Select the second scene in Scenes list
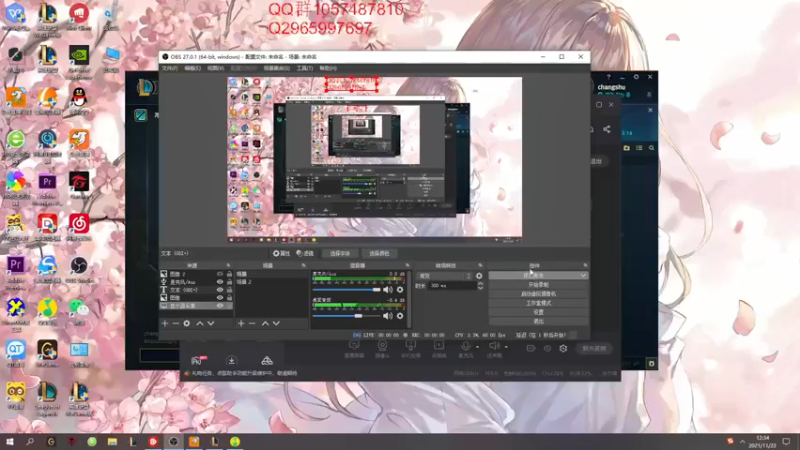 pyautogui.click(x=271, y=282)
